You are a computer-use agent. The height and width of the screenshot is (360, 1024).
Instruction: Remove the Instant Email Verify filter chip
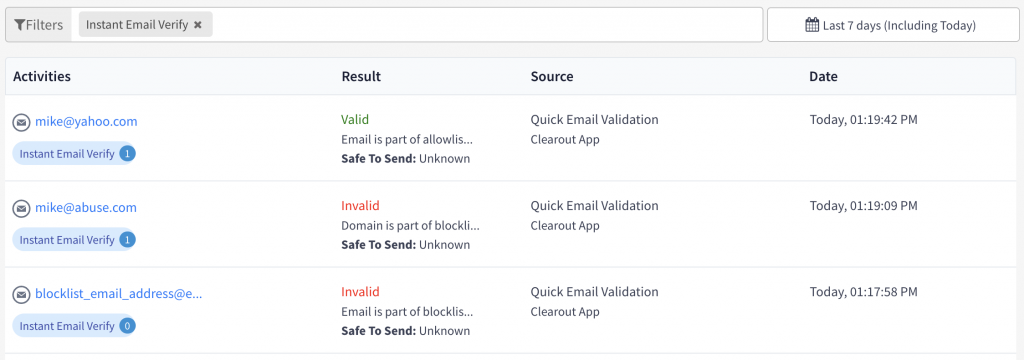198,25
